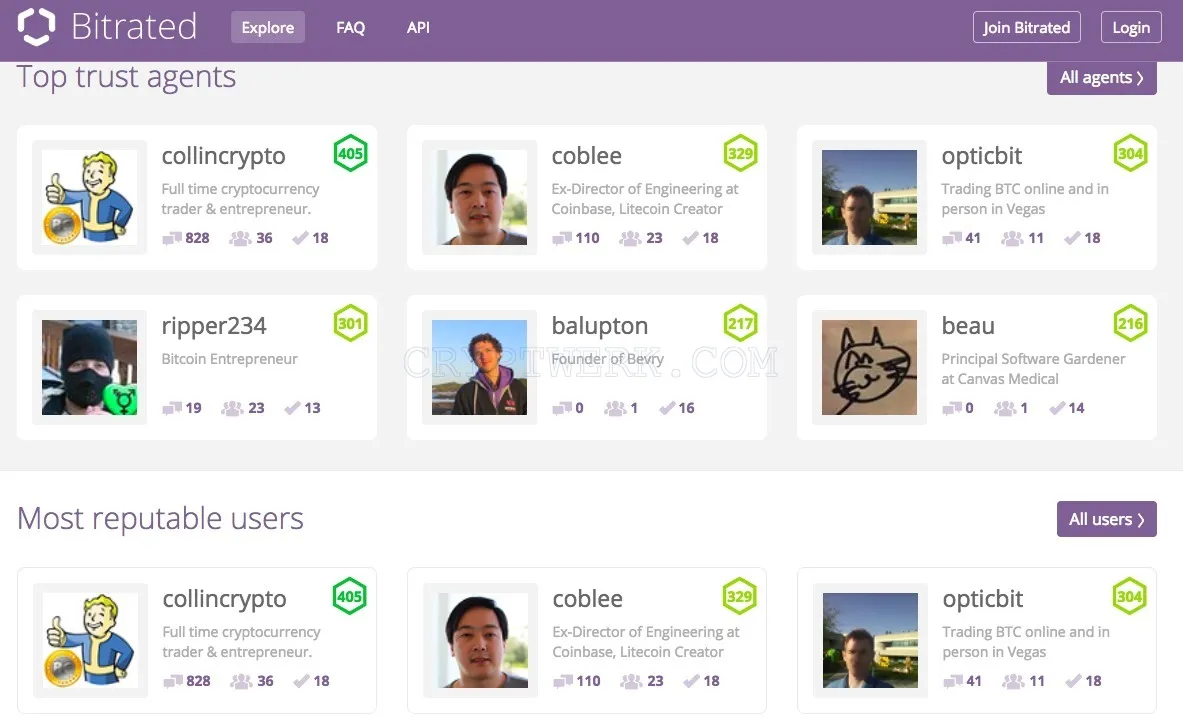Click beau's checkmark icon beside 14
The height and width of the screenshot is (725, 1183).
(1057, 408)
